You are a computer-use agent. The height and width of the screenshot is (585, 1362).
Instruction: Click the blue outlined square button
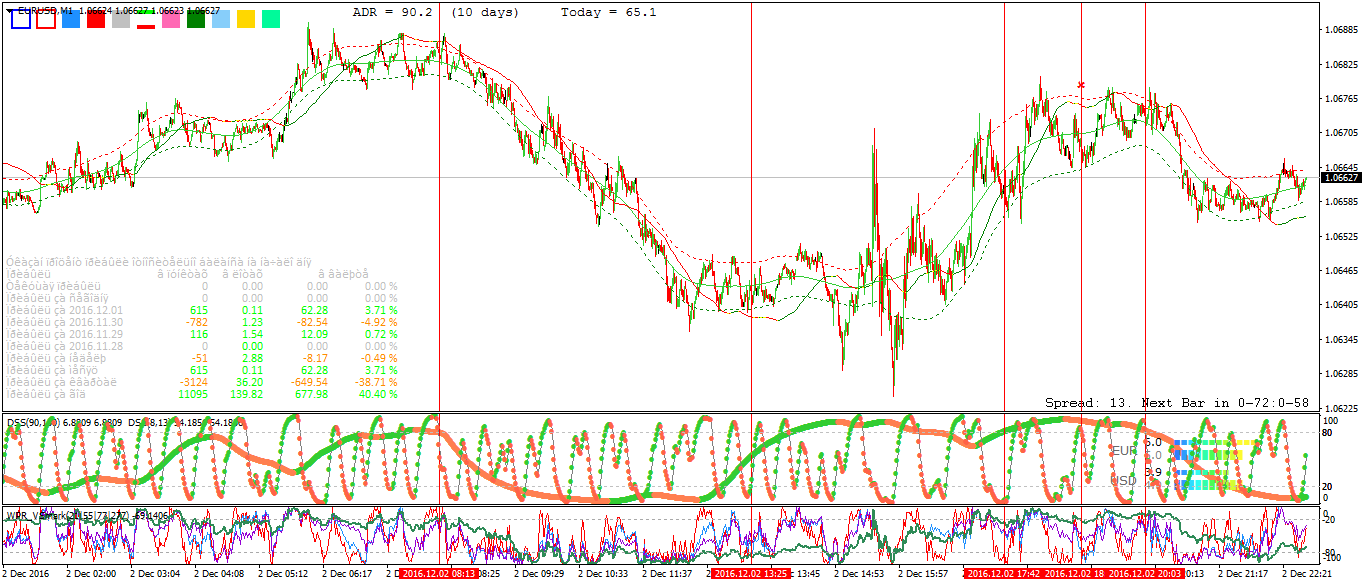coord(20,19)
